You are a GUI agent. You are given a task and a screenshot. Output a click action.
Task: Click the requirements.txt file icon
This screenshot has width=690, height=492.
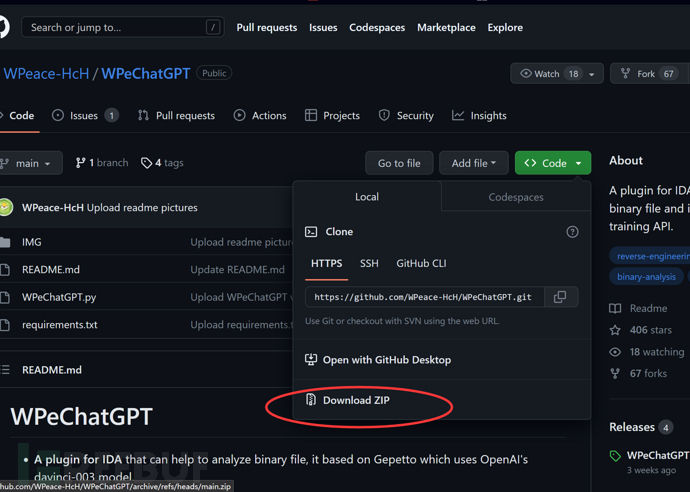pyautogui.click(x=5, y=325)
